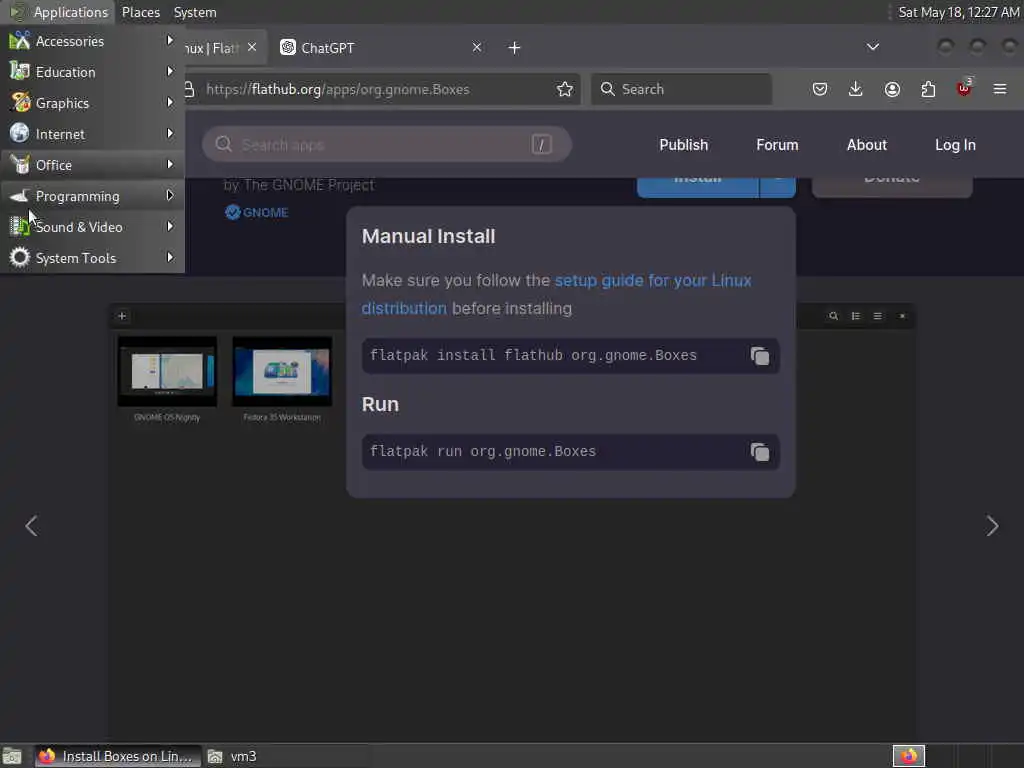1024x768 pixels.
Task: Click the flatpak run org.gnome.Boxes text
Action: tap(483, 451)
